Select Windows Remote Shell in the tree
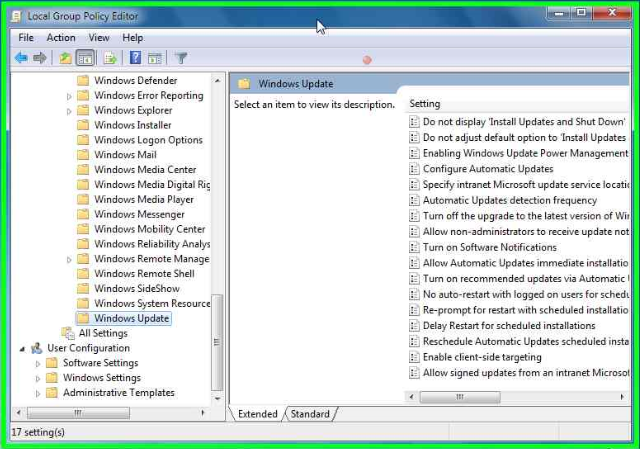 [144, 273]
